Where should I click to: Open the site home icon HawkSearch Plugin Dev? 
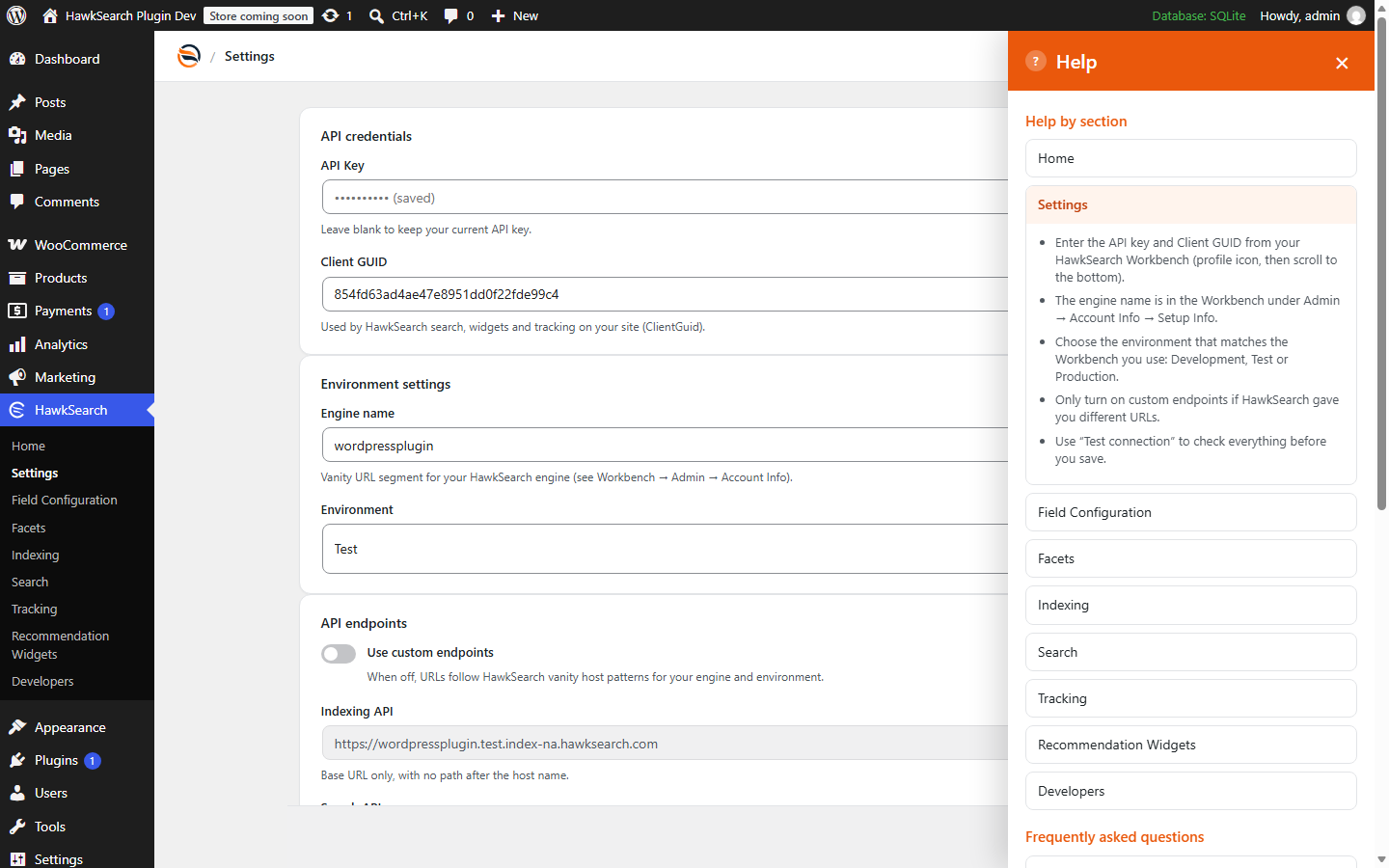tap(50, 15)
